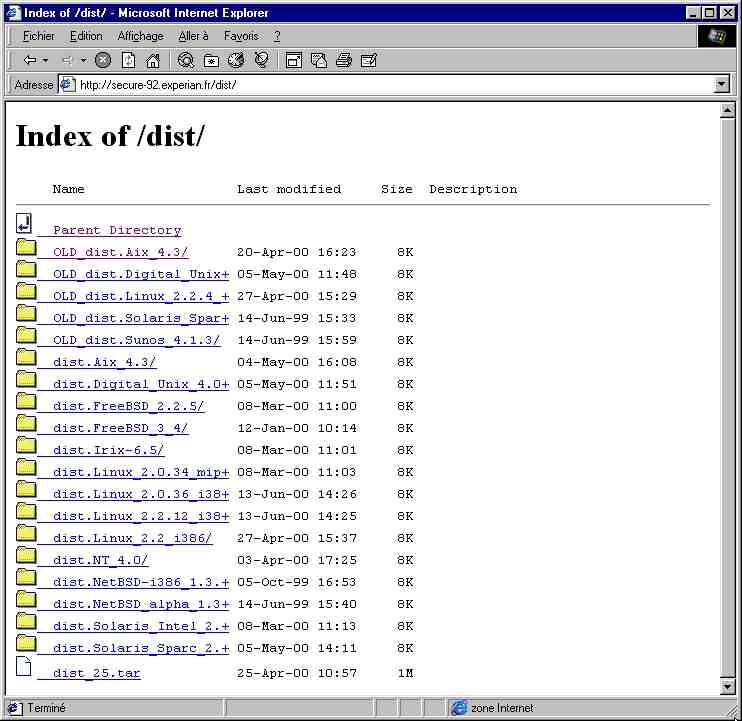Expand the address bar dropdown arrow
Image resolution: width=742 pixels, height=721 pixels.
coord(721,85)
